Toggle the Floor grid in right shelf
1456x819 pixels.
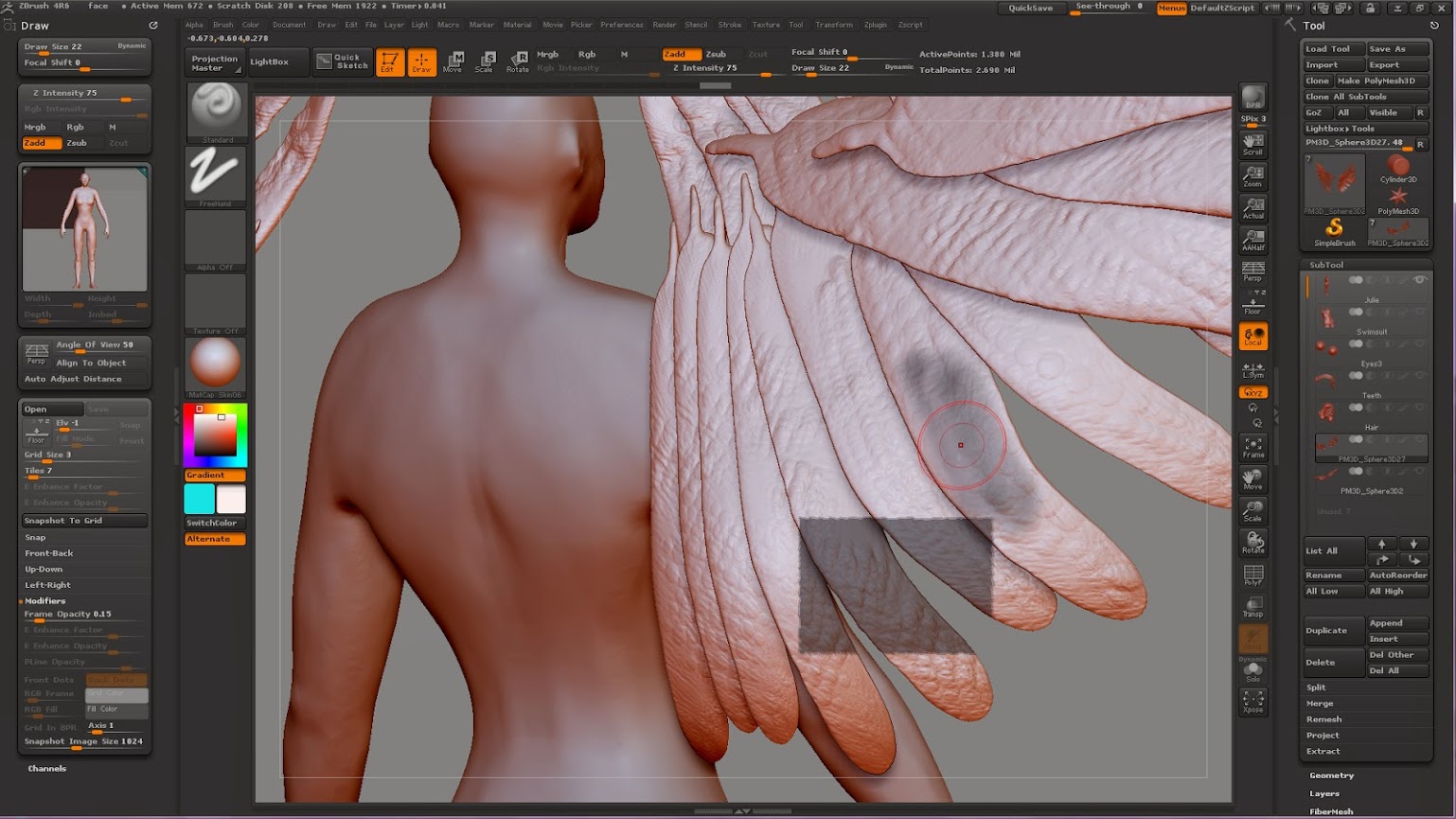[1253, 304]
